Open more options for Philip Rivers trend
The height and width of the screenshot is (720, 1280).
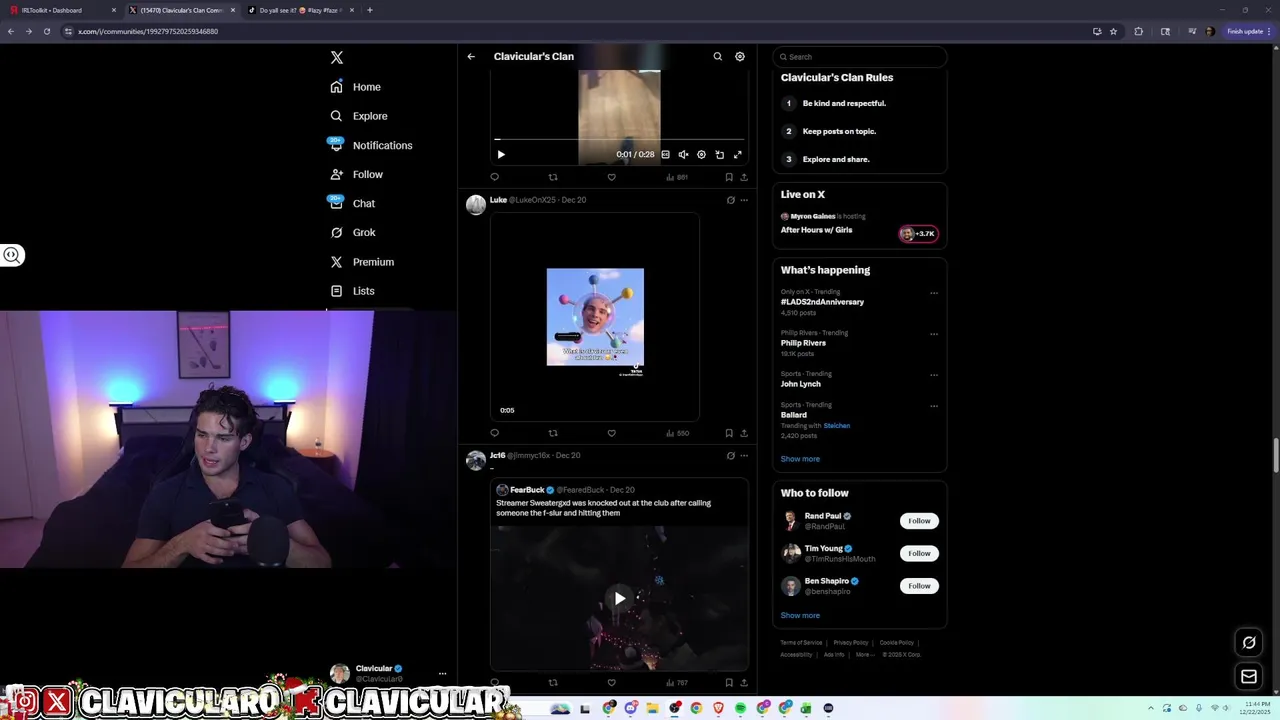click(934, 334)
